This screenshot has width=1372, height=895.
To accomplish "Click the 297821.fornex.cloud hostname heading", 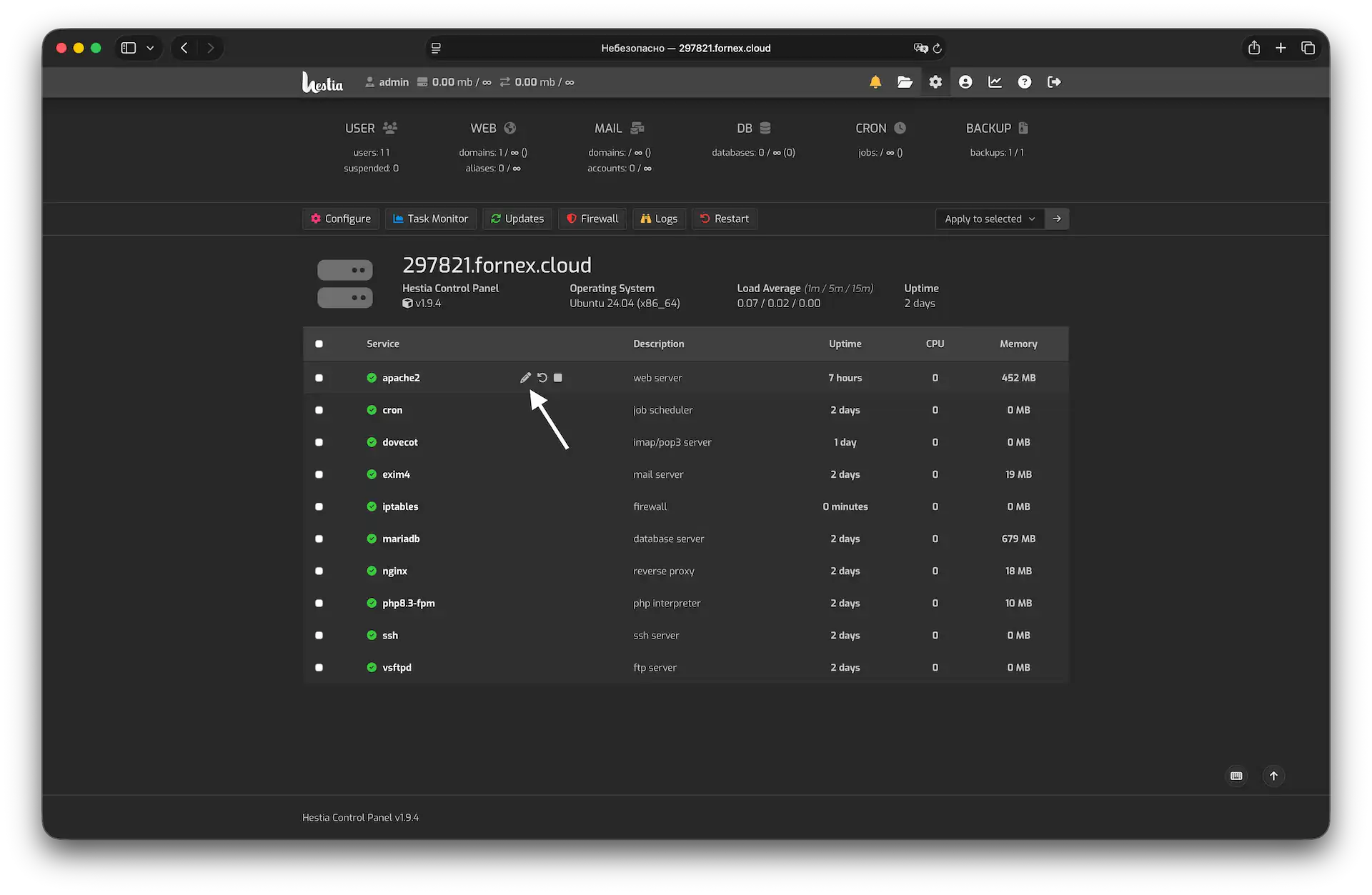I will point(497,265).
